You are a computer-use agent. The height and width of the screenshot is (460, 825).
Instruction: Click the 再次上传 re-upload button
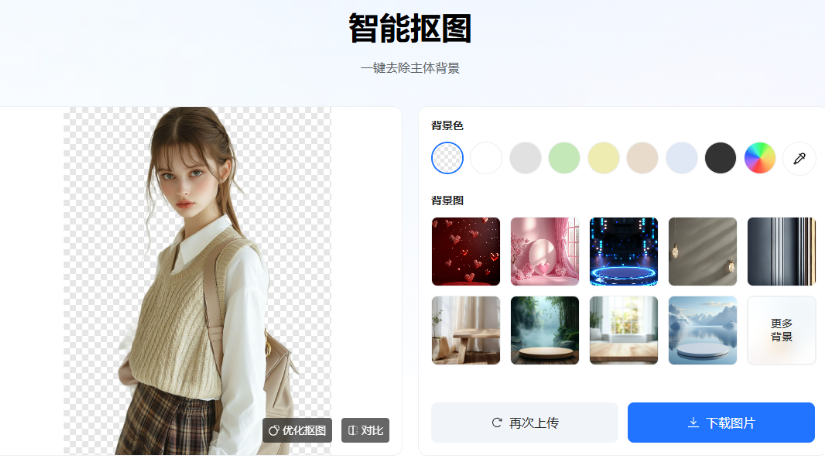point(525,423)
